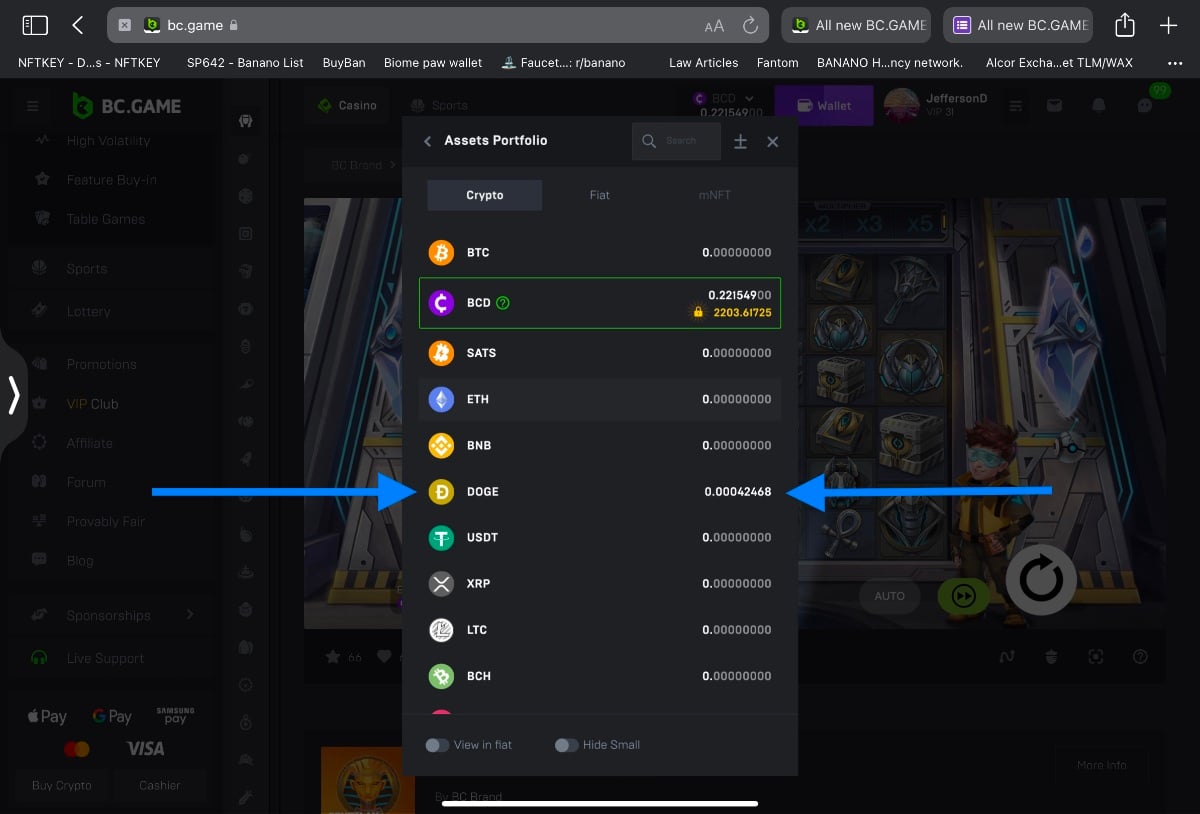Click the Safari sidebar toggle icon

(35, 26)
